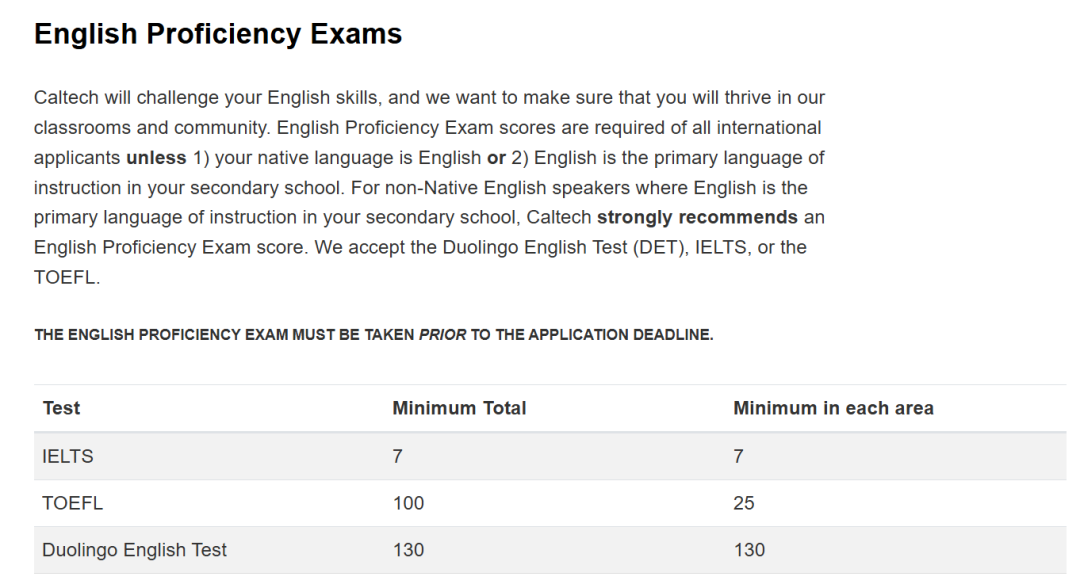Click the Duolingo minimum total 130
This screenshot has width=1080, height=588.
(408, 550)
